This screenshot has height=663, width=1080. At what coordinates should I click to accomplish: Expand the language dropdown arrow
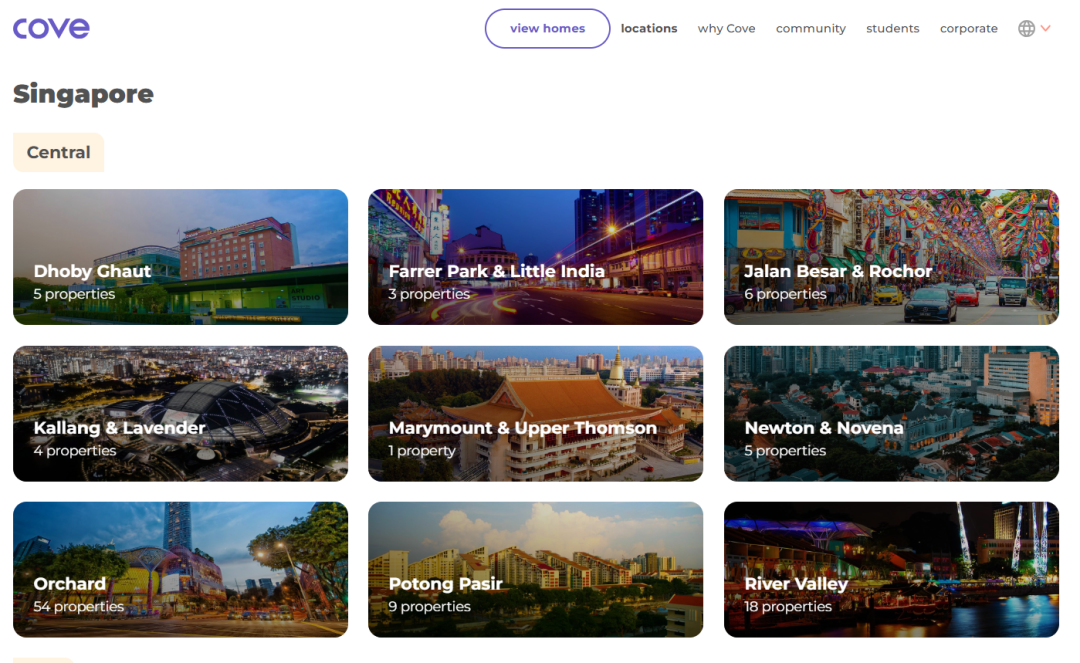pyautogui.click(x=1046, y=29)
